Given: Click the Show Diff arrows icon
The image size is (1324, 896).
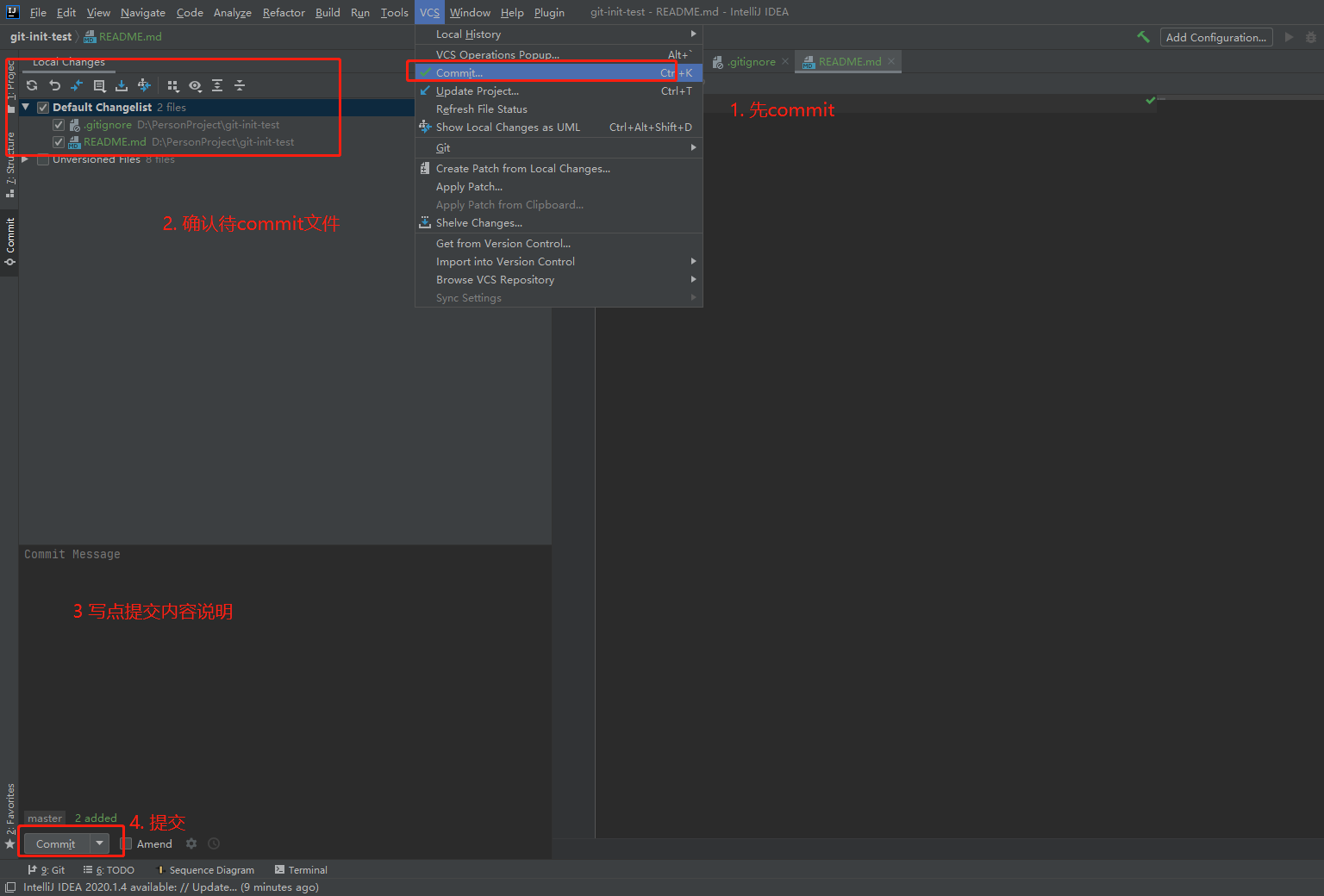Looking at the screenshot, I should coord(77,85).
